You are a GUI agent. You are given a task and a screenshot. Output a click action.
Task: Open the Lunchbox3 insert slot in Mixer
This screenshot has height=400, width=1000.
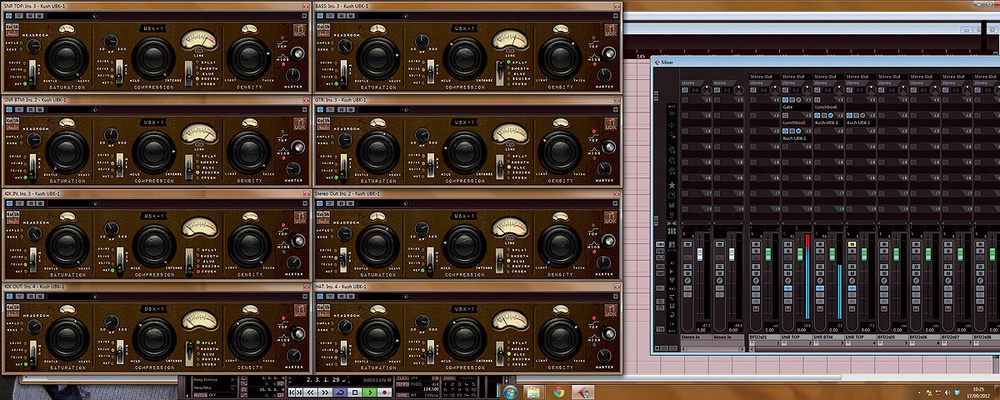click(x=797, y=123)
